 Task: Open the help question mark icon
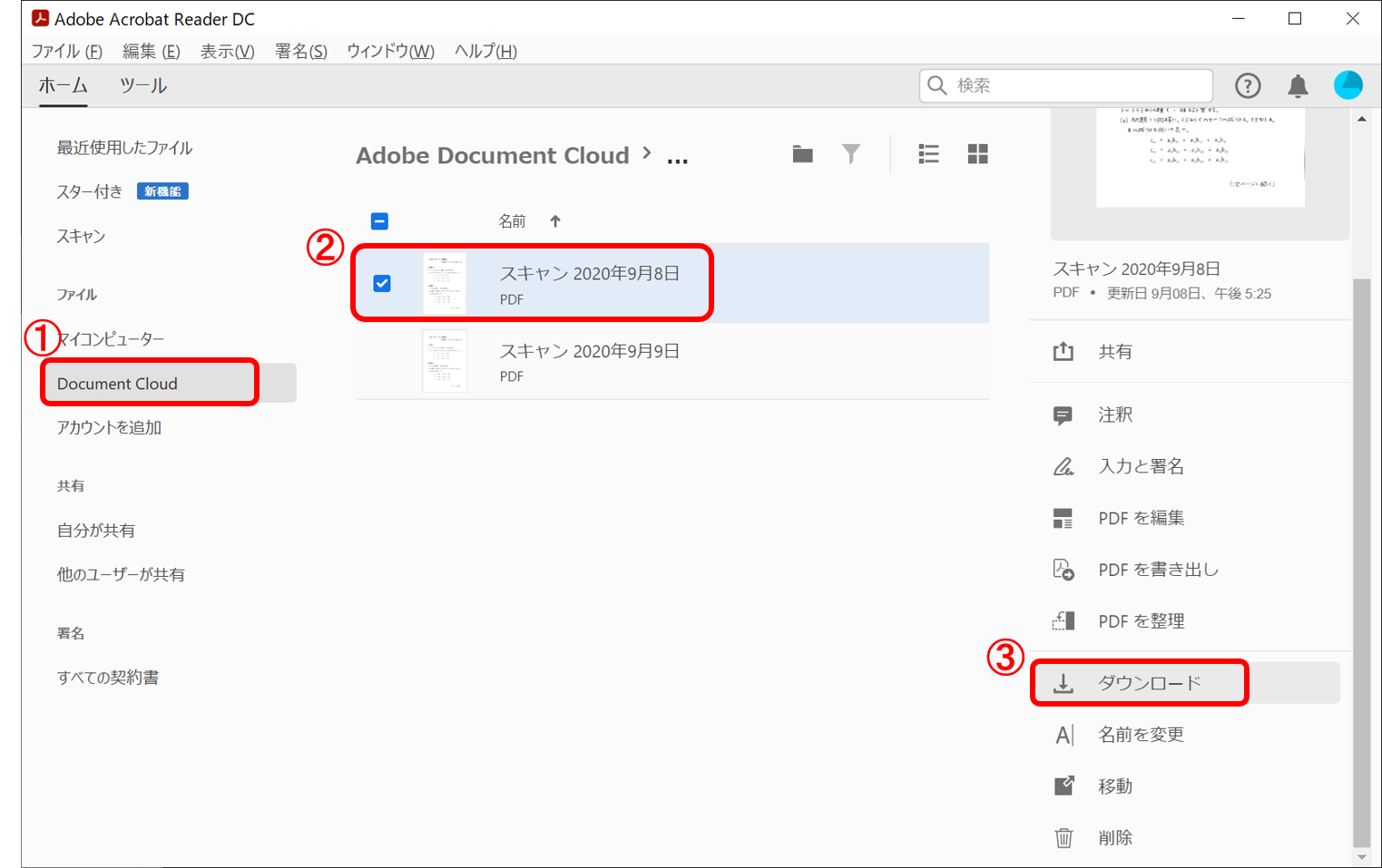(1248, 85)
